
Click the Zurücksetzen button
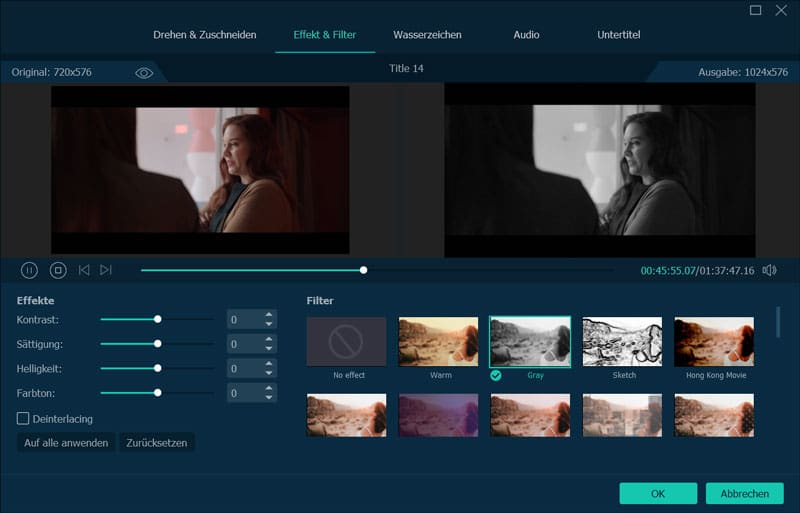tap(156, 442)
